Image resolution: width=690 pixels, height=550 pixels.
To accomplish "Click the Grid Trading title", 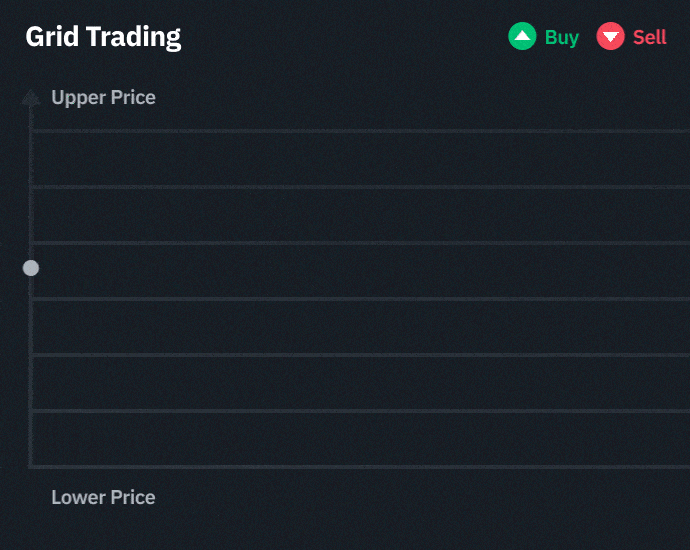I will coord(103,37).
